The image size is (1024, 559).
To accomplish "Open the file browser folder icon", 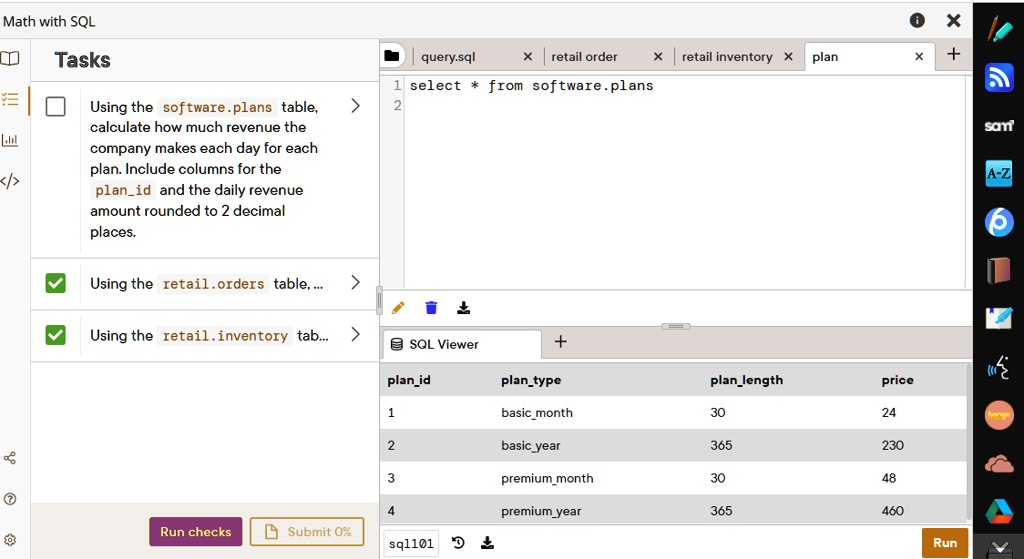I will 392,56.
